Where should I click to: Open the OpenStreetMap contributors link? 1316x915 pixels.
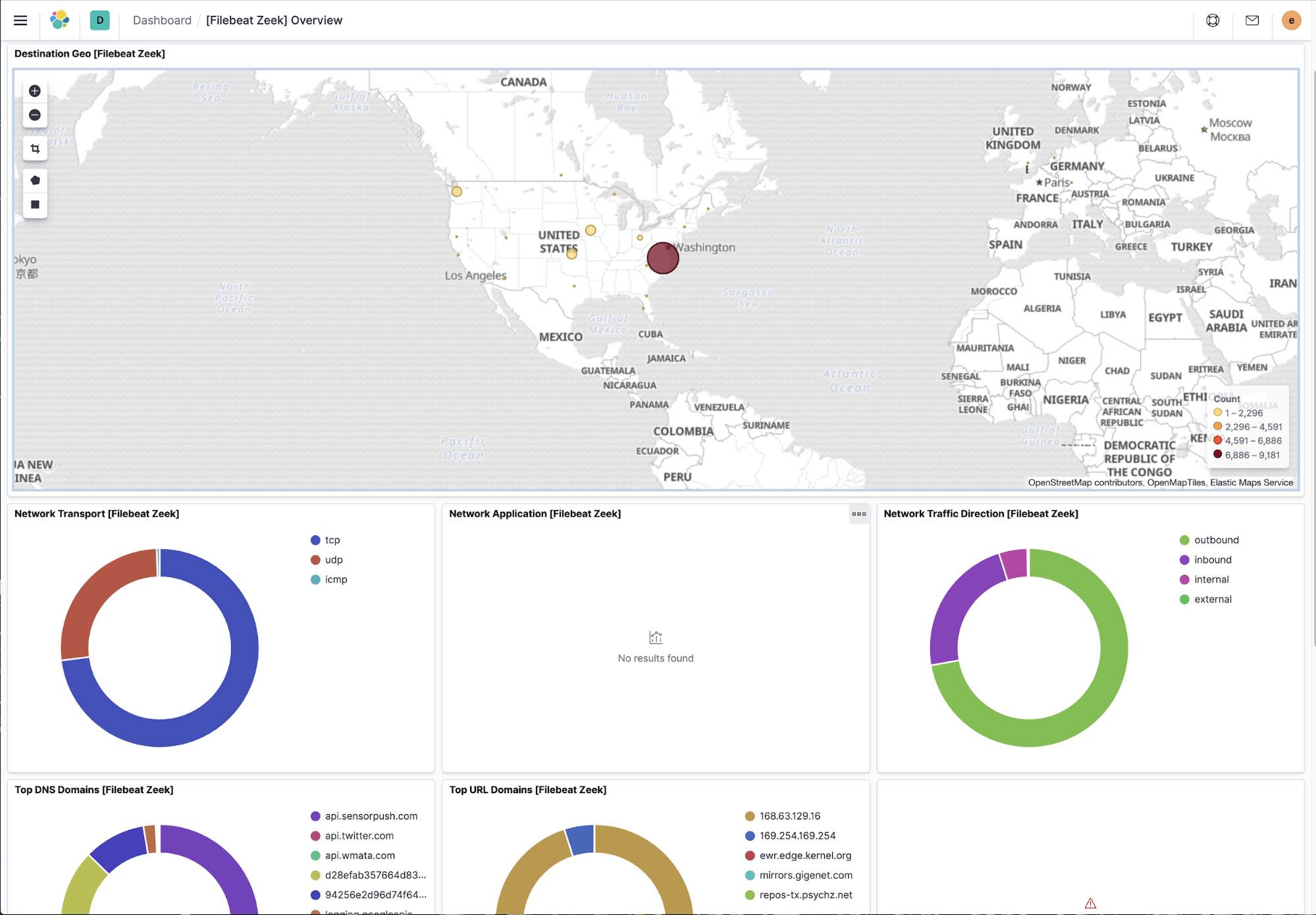(1085, 483)
